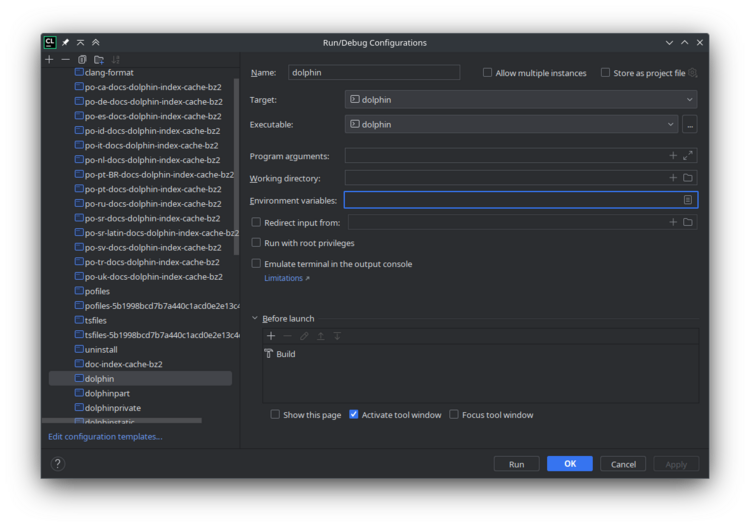750x527 pixels.
Task: Create a new configuration folder
Action: tap(99, 60)
